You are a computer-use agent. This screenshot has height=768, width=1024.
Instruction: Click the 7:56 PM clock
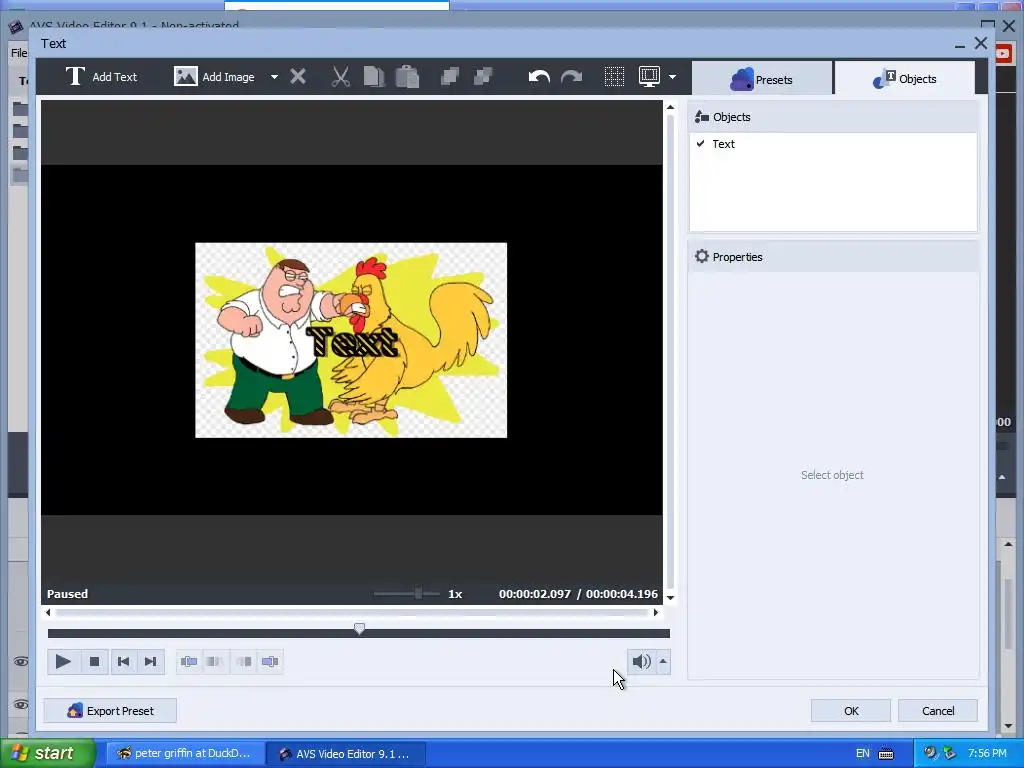pos(987,753)
